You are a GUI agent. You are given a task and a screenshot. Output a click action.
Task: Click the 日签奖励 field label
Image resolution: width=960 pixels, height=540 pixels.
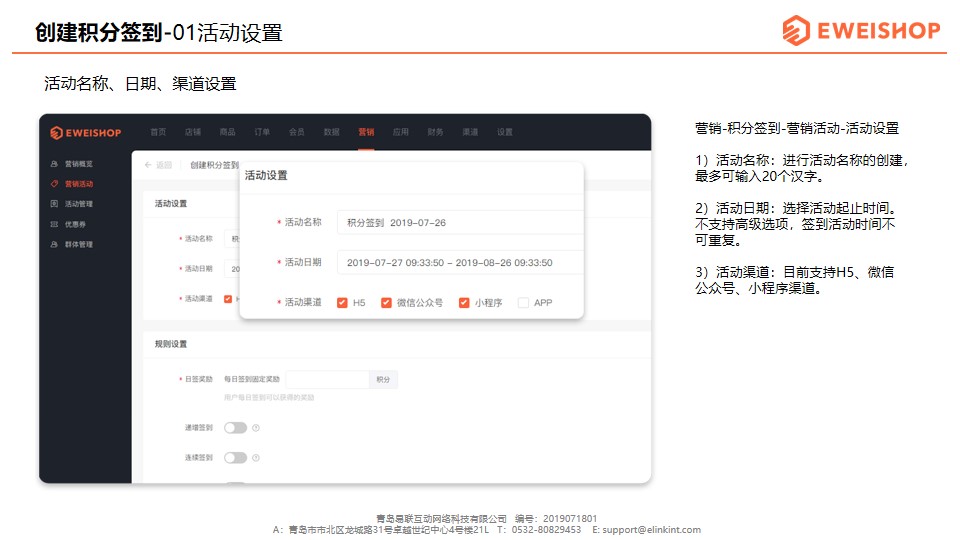click(198, 380)
